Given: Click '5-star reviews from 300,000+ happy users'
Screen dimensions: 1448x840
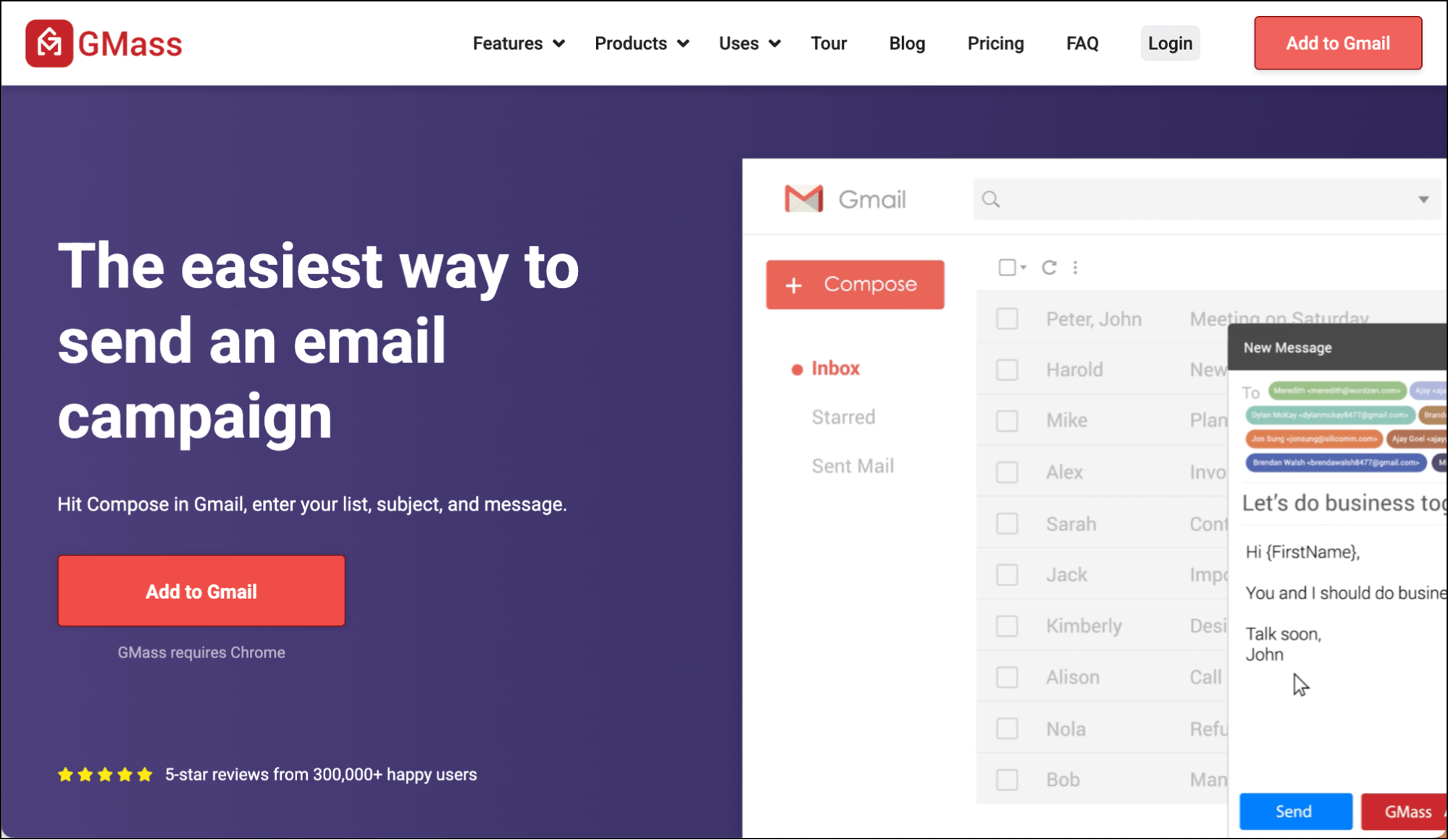Looking at the screenshot, I should point(321,775).
